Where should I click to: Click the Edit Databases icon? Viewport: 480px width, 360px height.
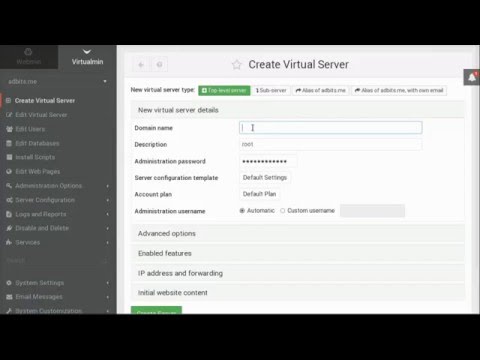[9, 143]
